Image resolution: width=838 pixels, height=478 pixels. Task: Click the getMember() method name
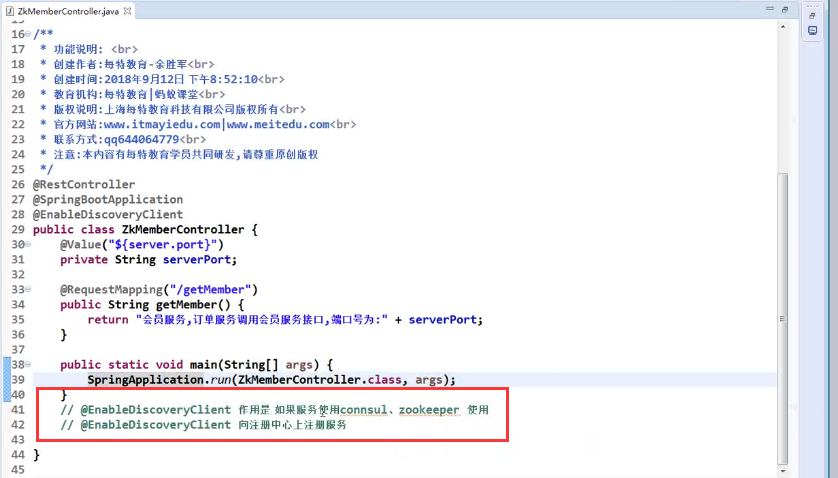186,305
